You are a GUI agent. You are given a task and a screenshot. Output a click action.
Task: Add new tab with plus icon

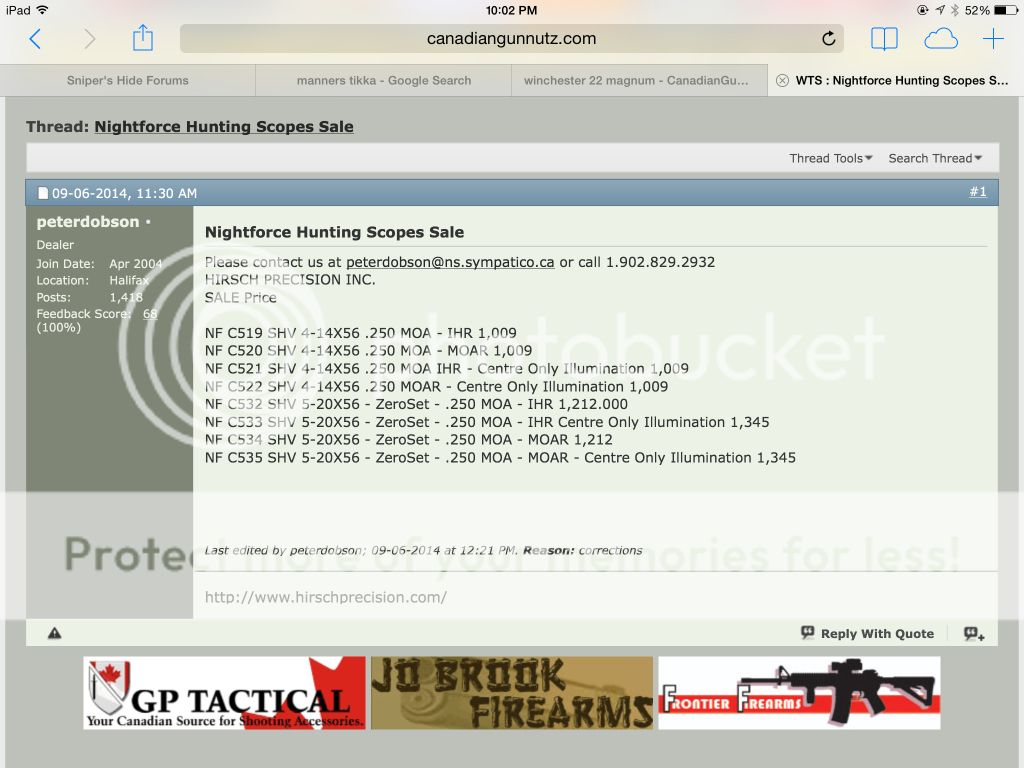pos(993,39)
